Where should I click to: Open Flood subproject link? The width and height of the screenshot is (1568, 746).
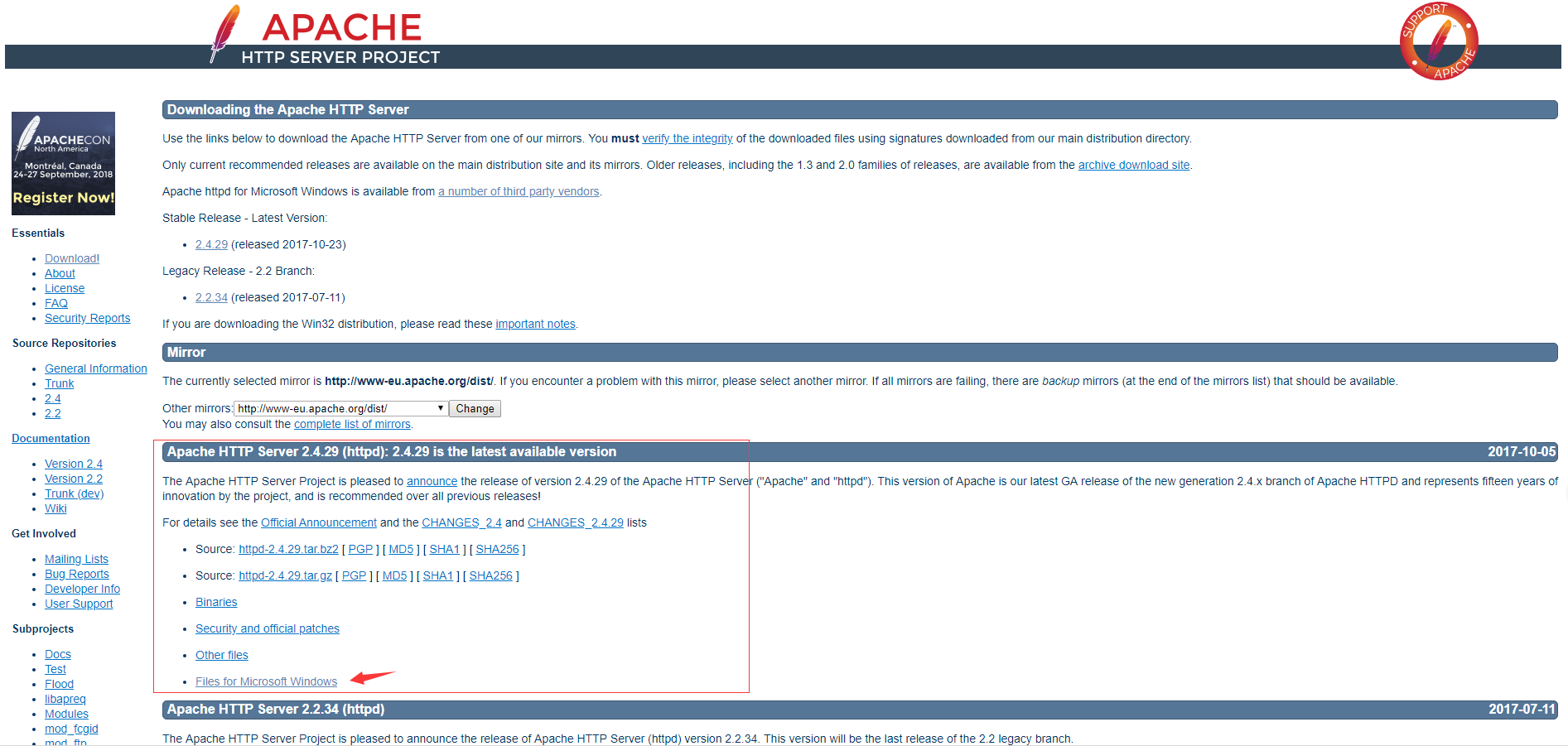click(x=59, y=684)
